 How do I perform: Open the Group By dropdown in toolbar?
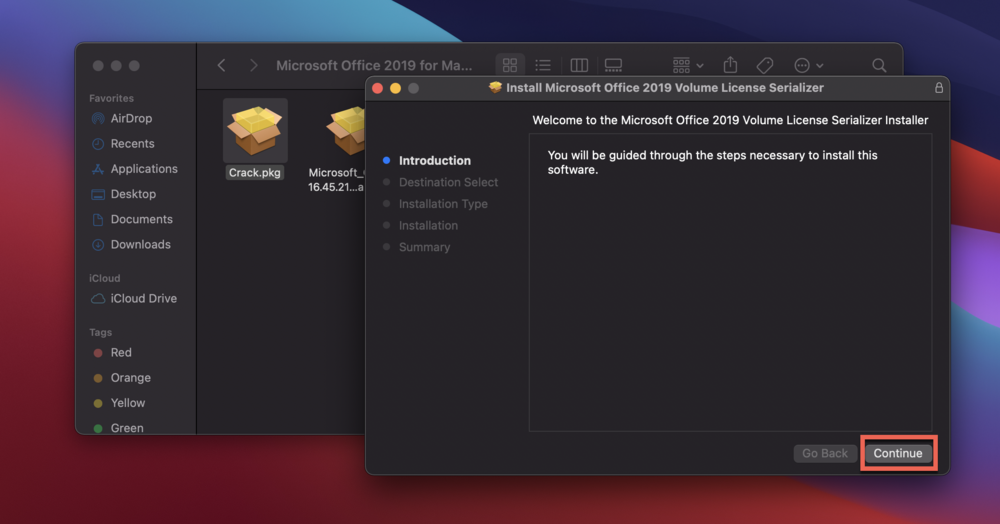coord(688,65)
